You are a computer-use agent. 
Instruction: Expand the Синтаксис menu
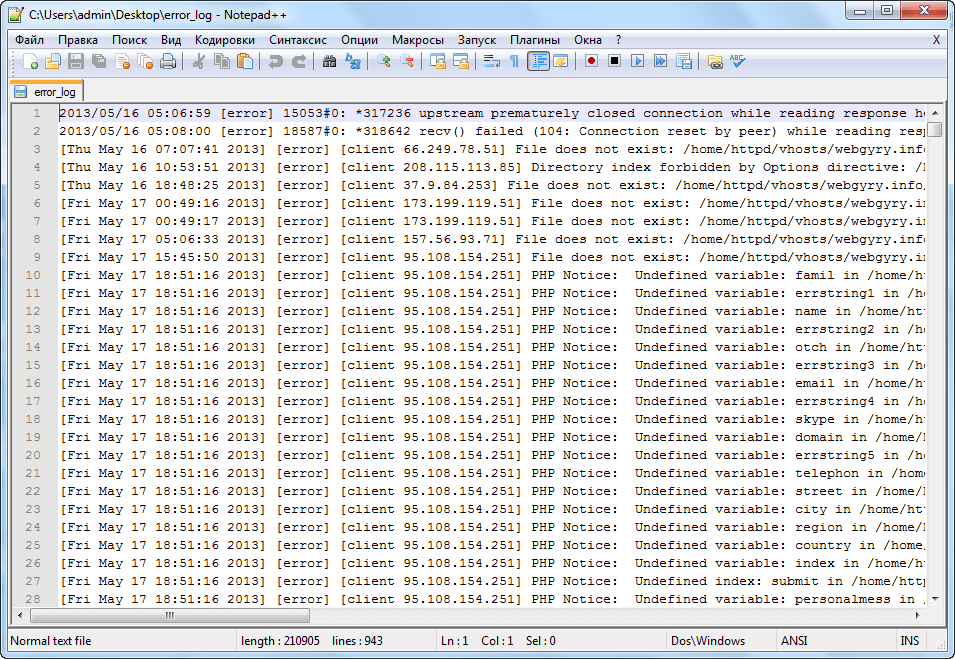point(297,40)
